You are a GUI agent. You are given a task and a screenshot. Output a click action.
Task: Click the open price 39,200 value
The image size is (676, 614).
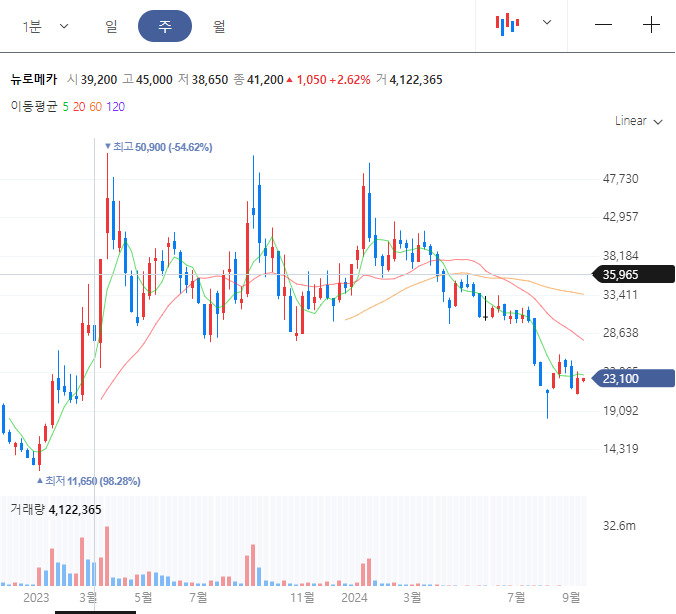(99, 80)
